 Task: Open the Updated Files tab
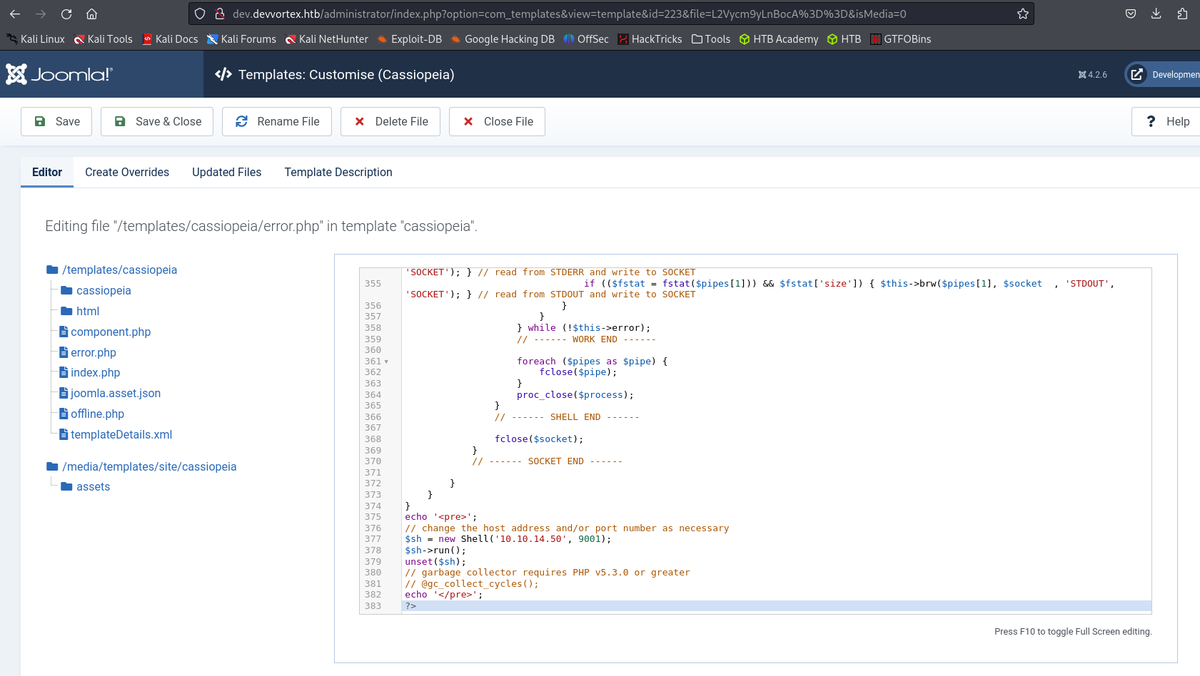pos(227,172)
